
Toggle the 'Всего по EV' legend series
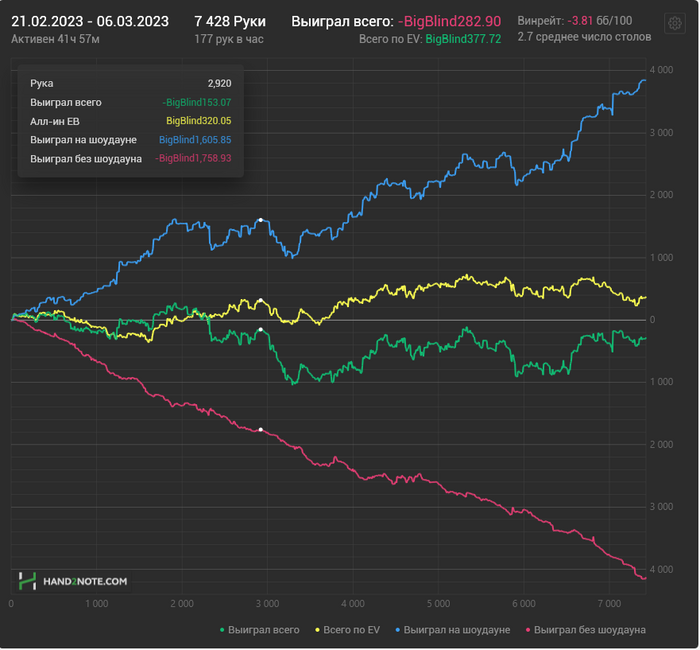point(348,630)
